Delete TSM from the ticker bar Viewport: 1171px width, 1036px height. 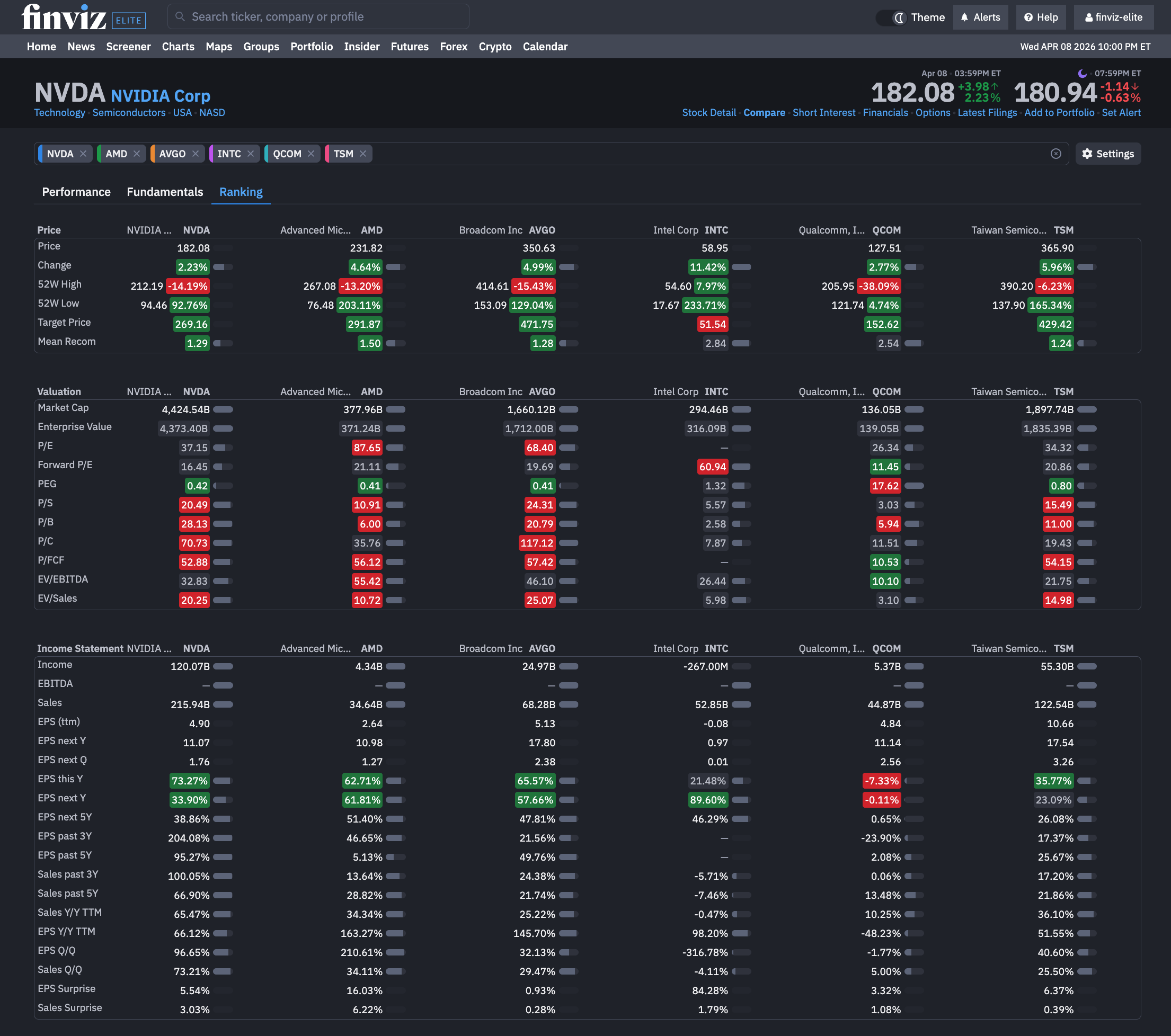click(362, 154)
